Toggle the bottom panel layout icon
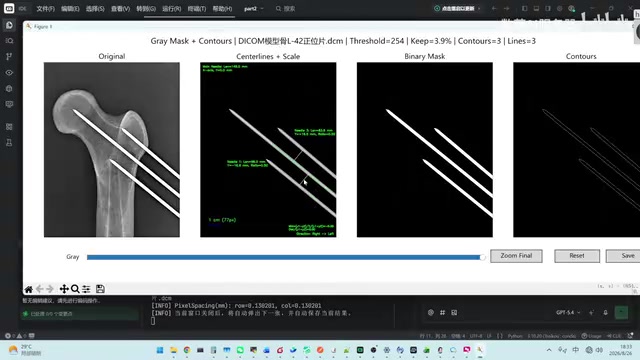 pos(536,9)
